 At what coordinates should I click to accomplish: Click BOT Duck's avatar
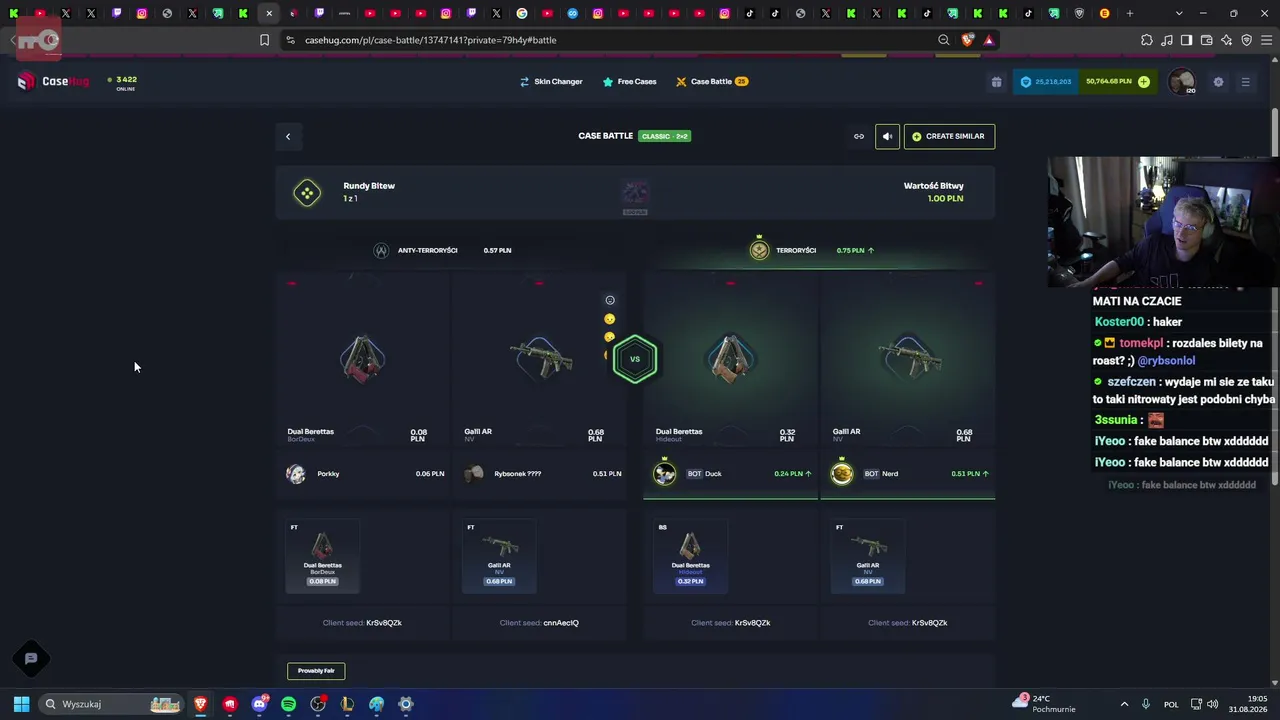pos(665,474)
